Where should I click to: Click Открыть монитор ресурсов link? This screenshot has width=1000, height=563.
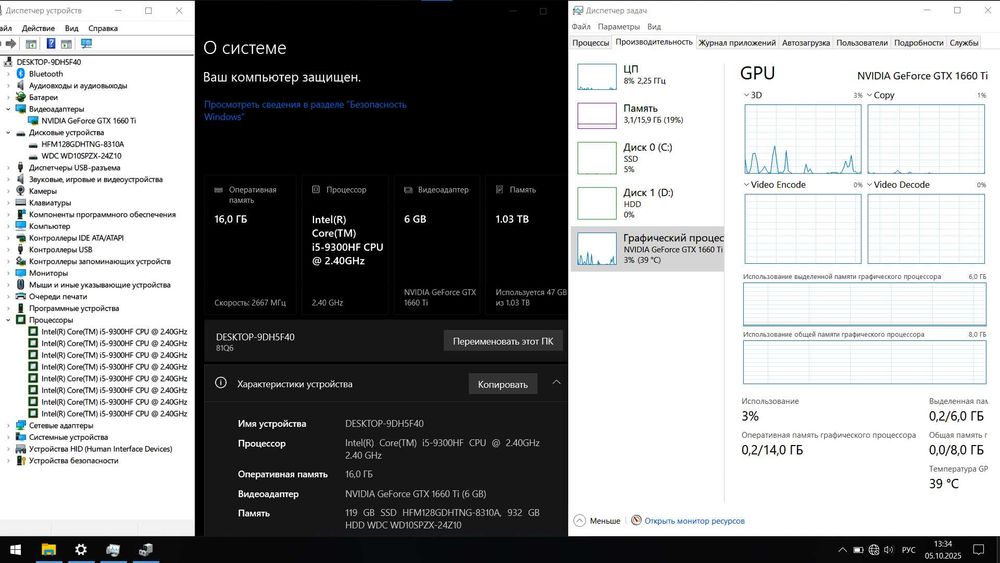[694, 521]
